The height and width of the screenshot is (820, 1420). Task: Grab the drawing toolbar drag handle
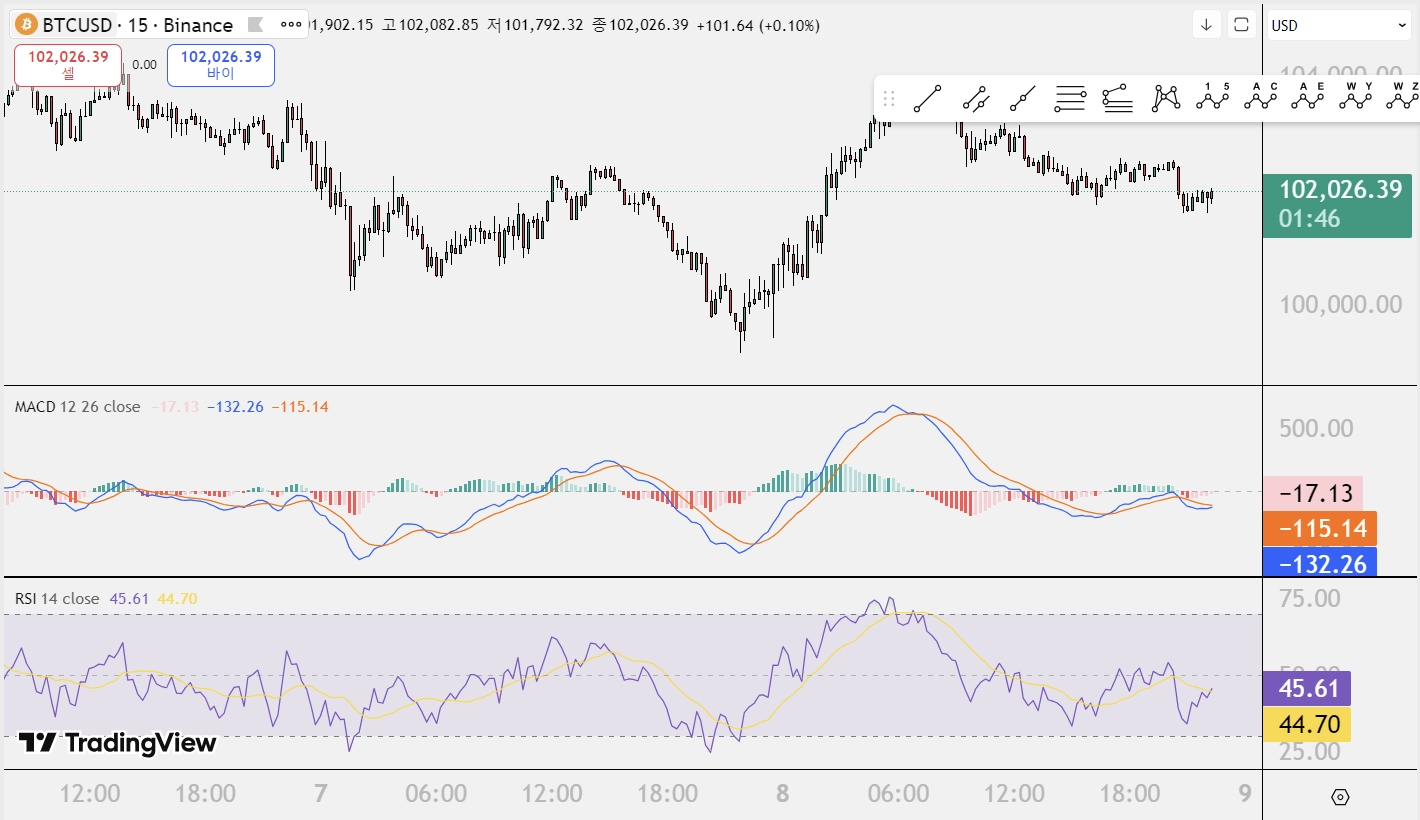(889, 99)
